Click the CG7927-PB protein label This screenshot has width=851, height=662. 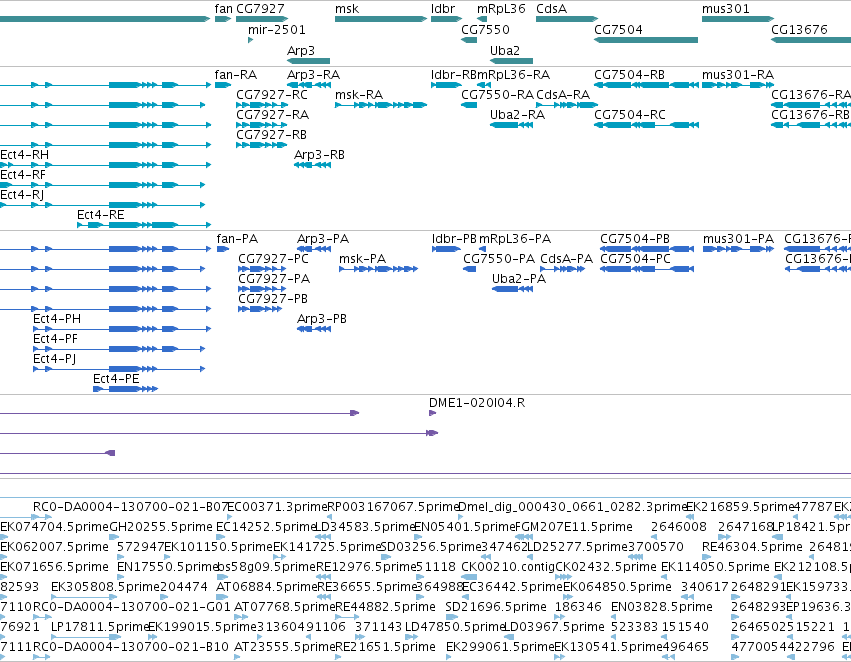[273, 299]
